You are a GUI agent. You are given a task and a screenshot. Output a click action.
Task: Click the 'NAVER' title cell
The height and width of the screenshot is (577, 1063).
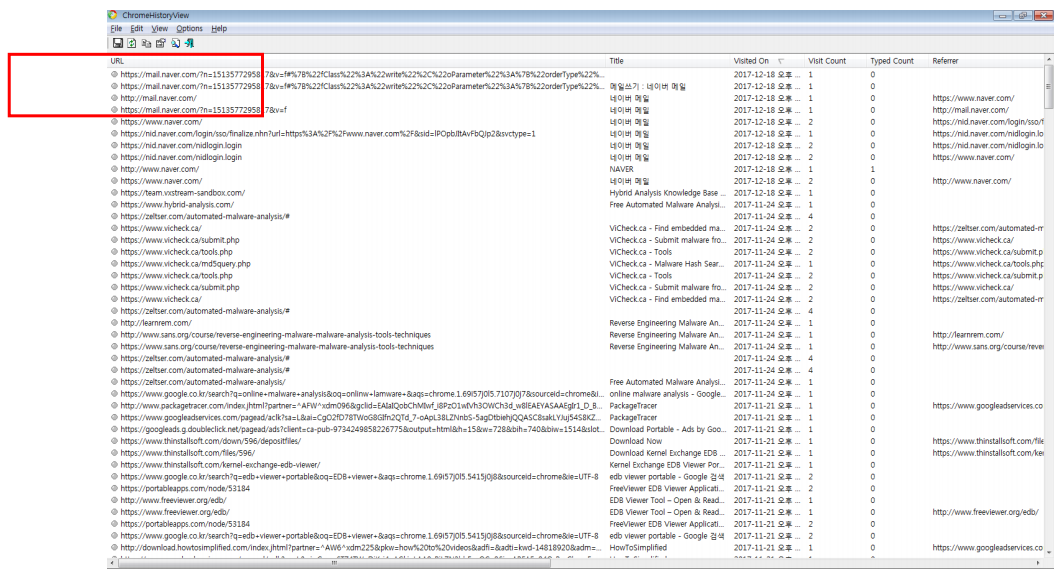pos(622,170)
